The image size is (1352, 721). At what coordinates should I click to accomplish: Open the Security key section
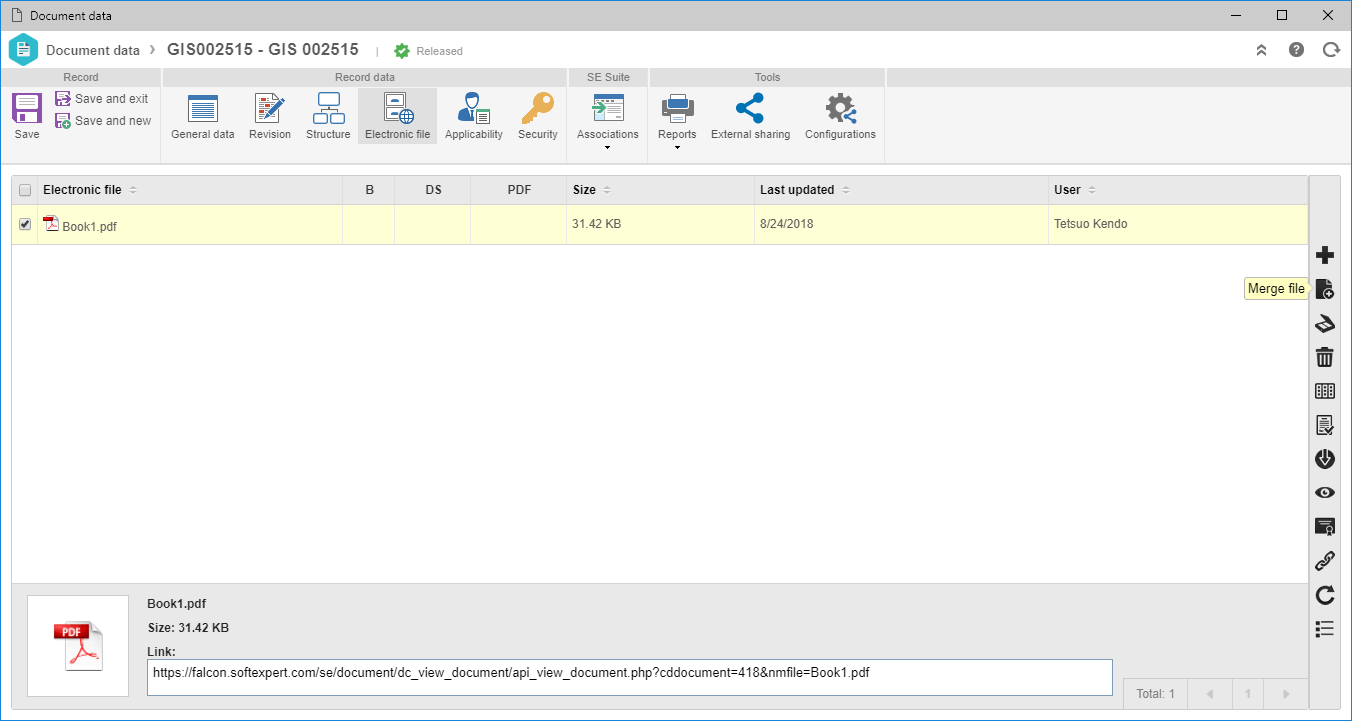(538, 116)
